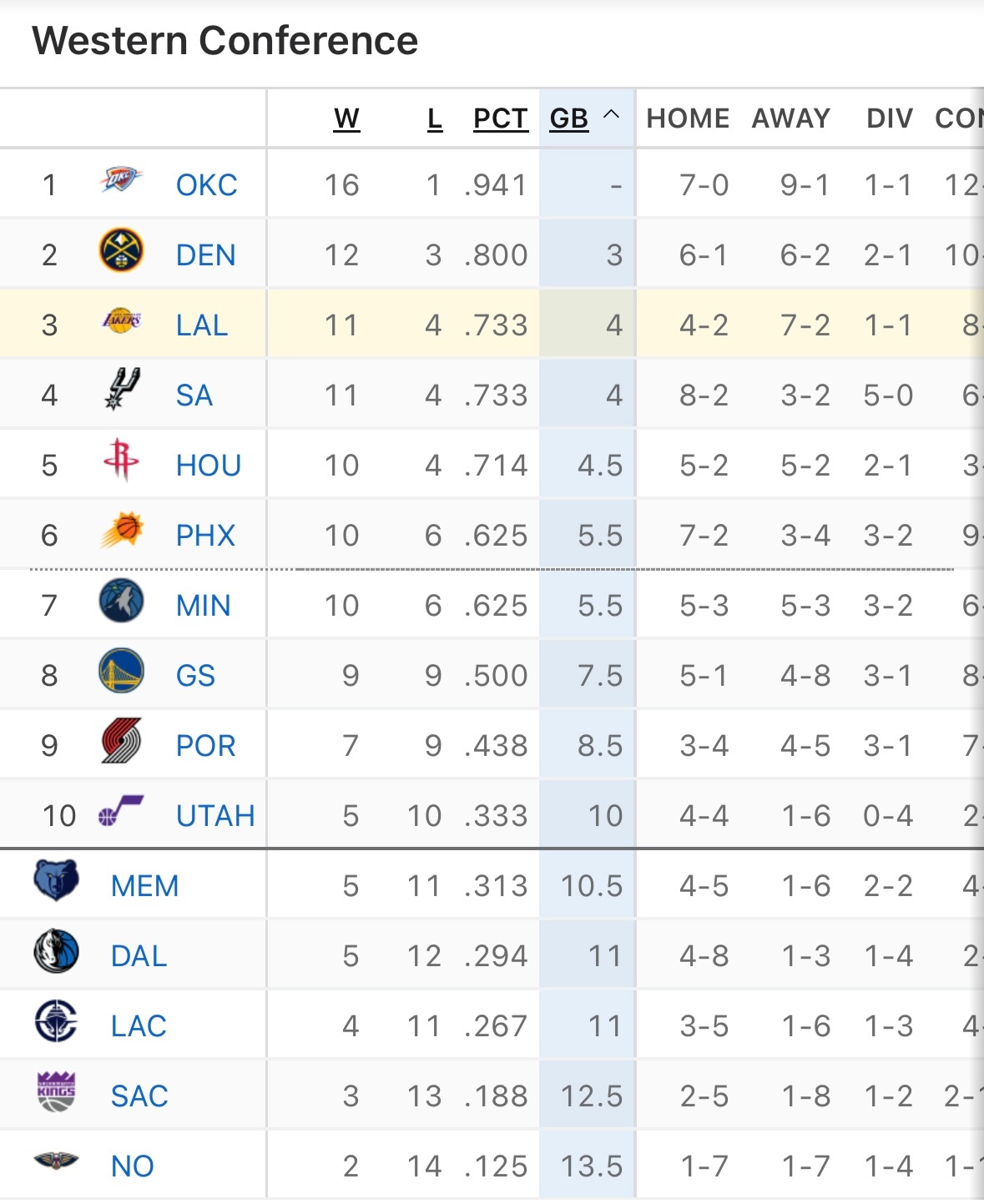Click the San Antonio Spurs logo

[x=122, y=390]
